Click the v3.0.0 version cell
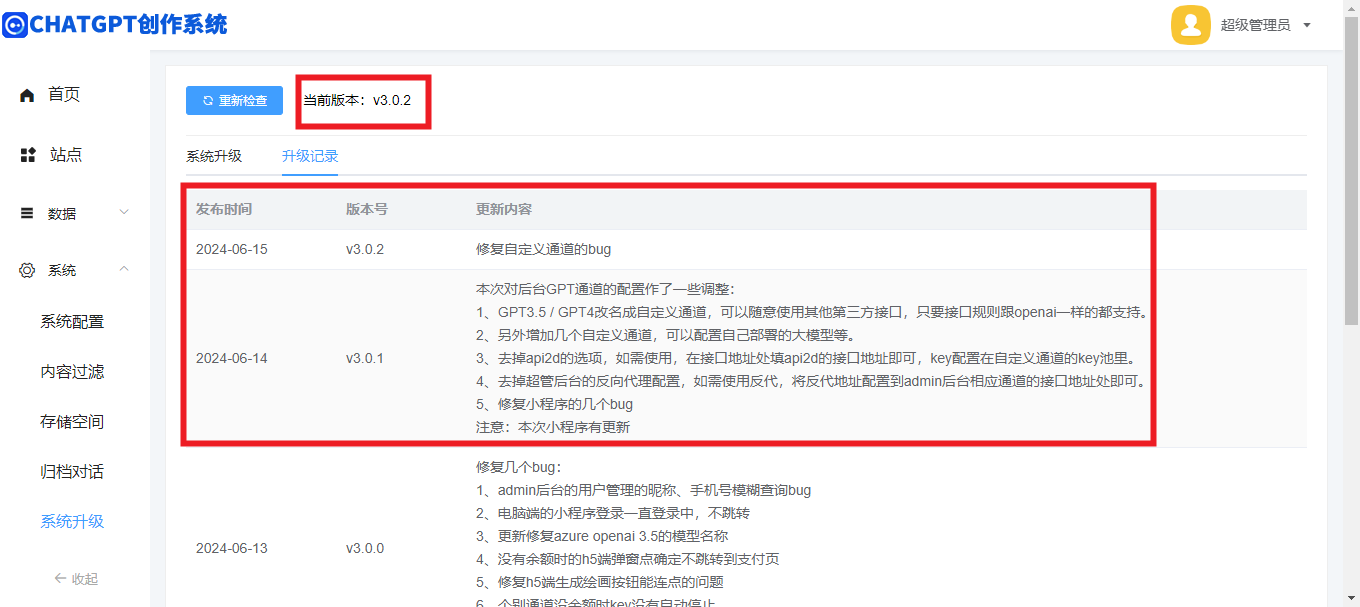This screenshot has width=1360, height=607. pos(365,548)
